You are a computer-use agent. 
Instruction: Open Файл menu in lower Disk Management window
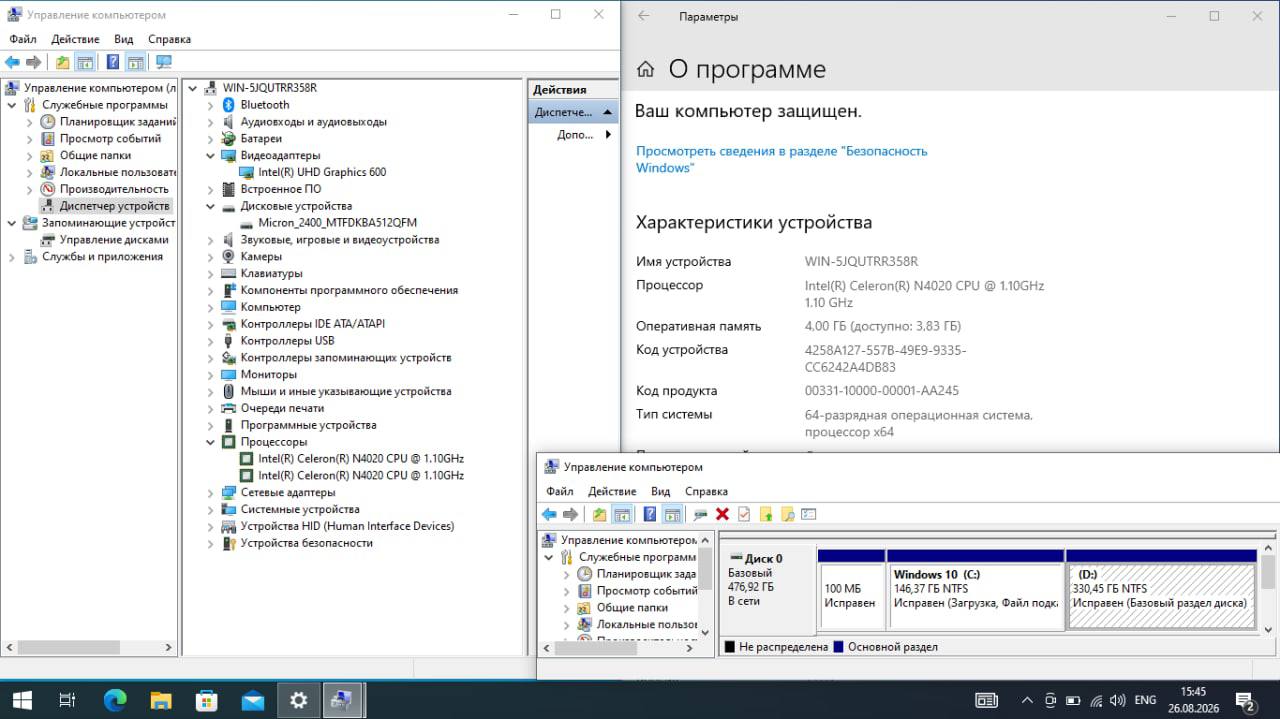560,491
